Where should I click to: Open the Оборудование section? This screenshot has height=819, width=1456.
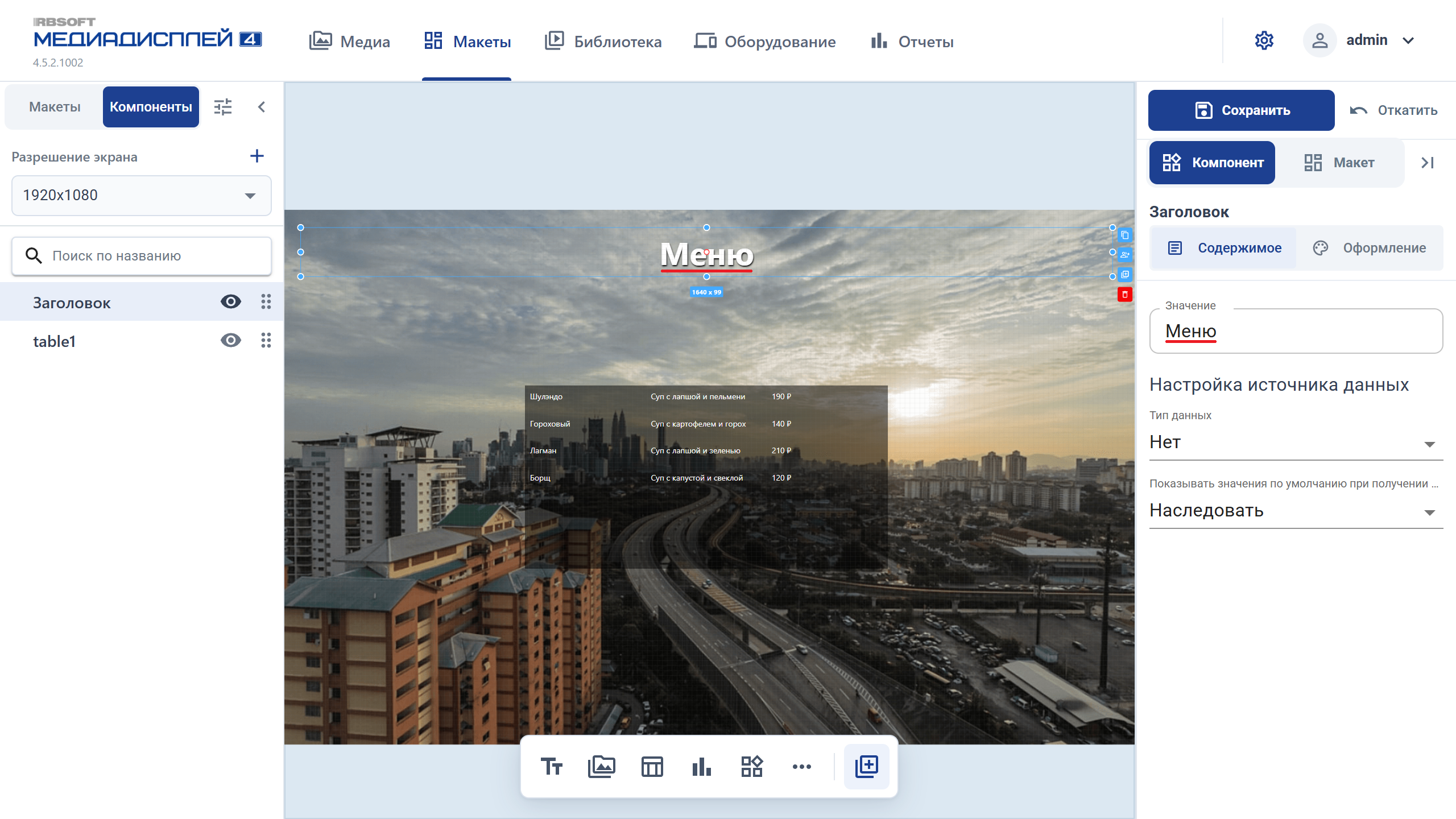point(765,42)
